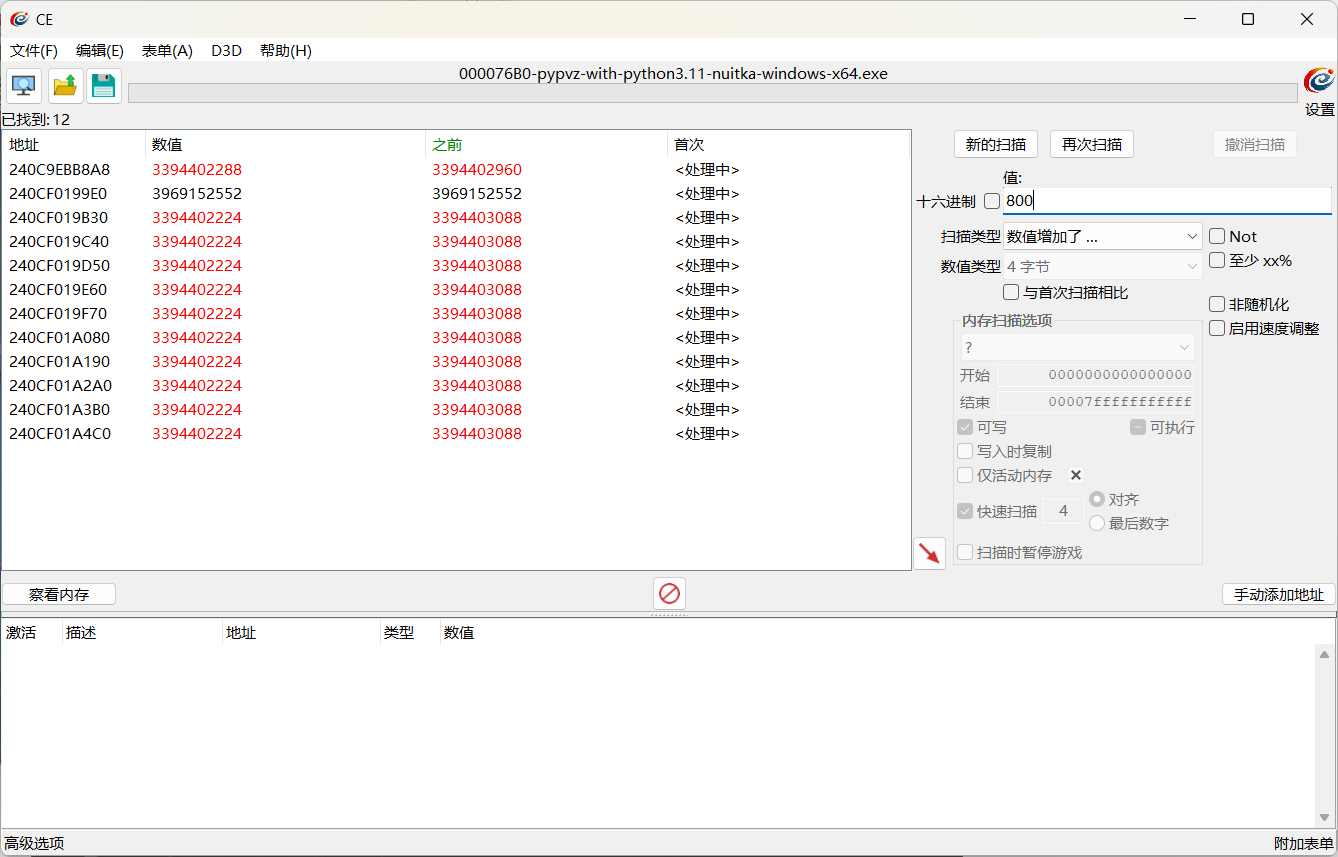The image size is (1338, 857).
Task: Check the 与首次扫描相比 option
Action: (1011, 292)
